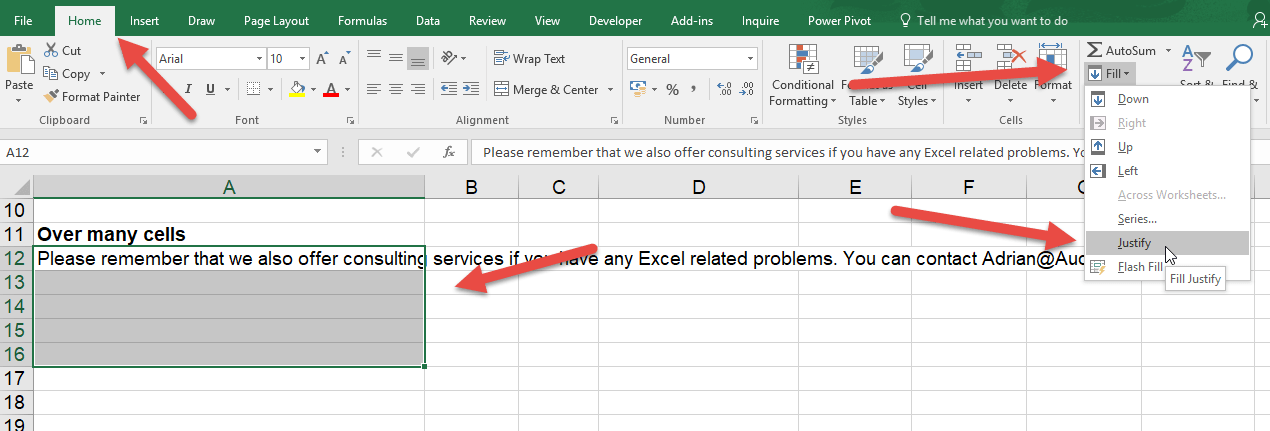Expand the AutoSum dropdown arrow
Screen dimensions: 1270x431
(1166, 50)
